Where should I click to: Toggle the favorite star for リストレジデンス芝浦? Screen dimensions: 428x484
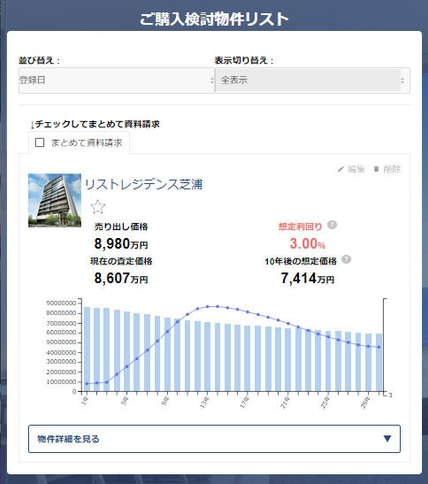[98, 207]
